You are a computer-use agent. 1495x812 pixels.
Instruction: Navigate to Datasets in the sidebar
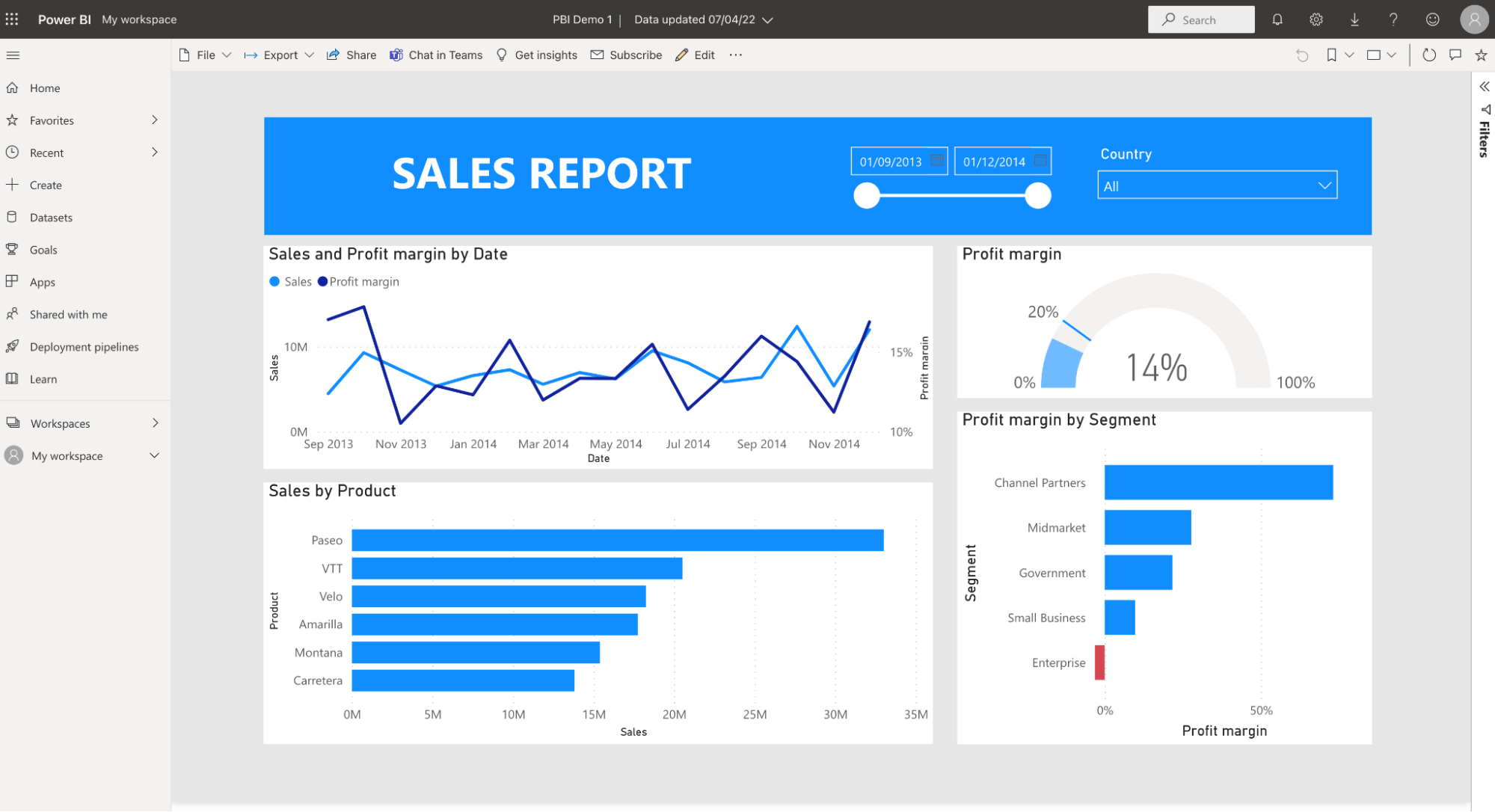click(50, 217)
